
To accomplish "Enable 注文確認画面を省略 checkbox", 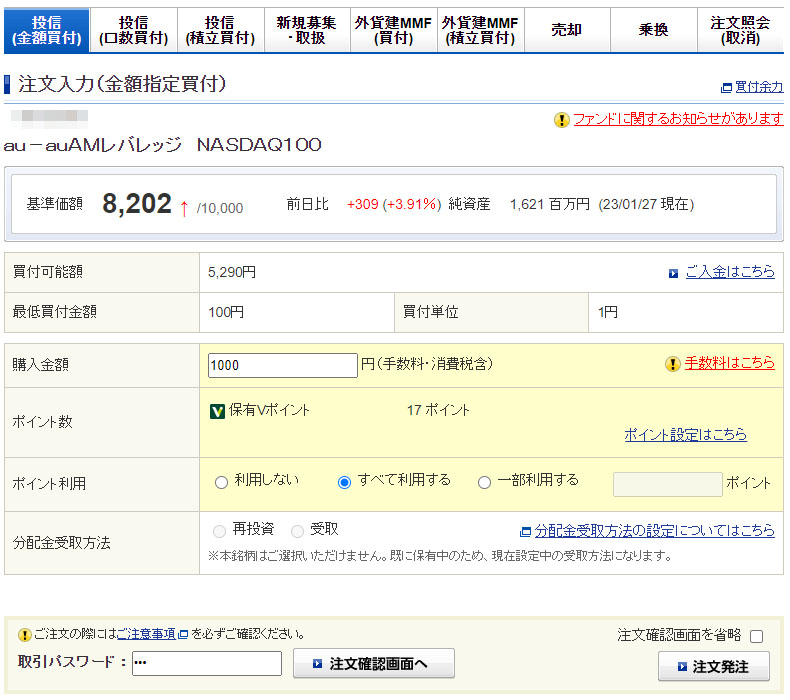I will click(756, 636).
